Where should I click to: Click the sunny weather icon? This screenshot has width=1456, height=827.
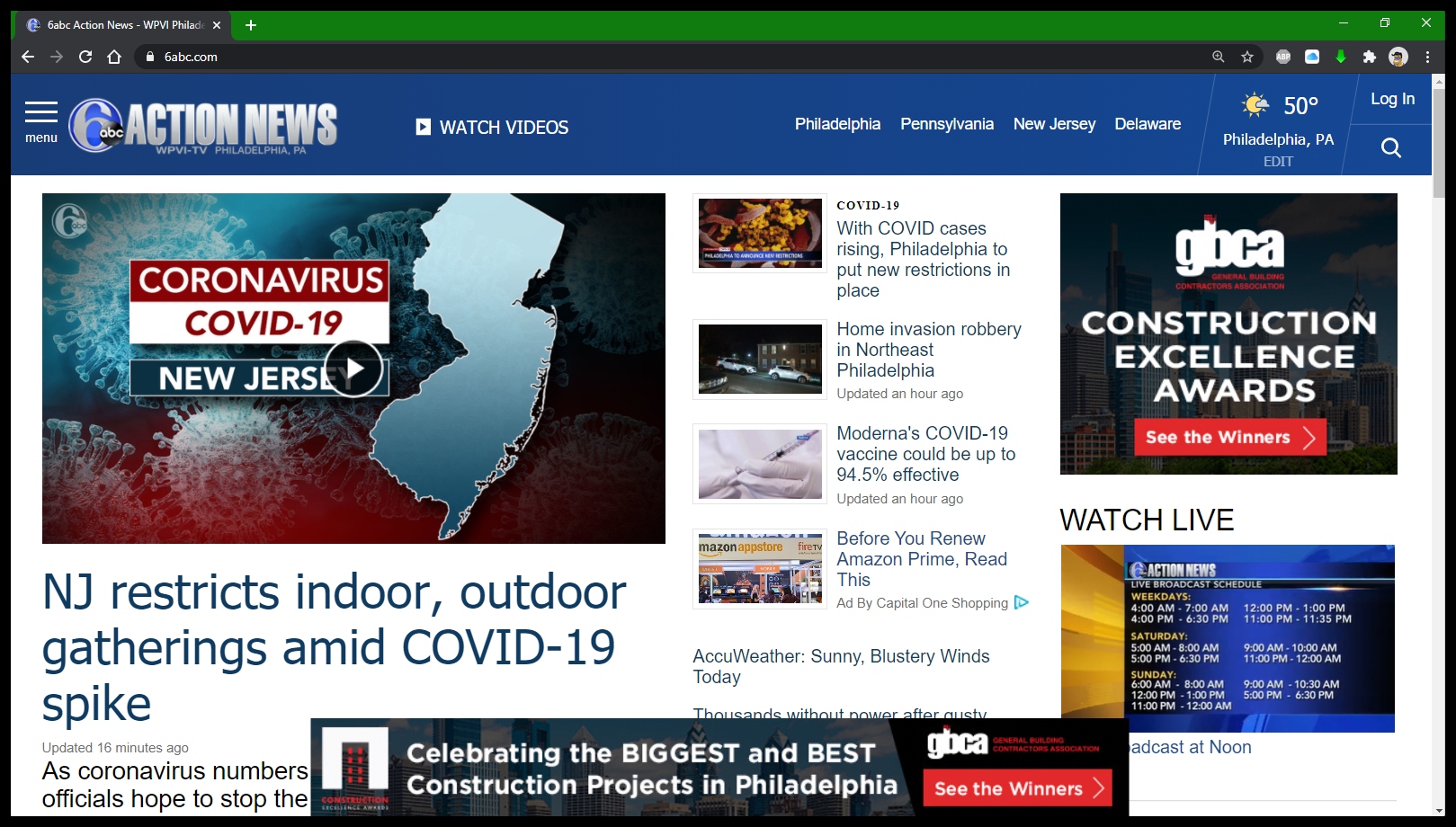[1255, 105]
